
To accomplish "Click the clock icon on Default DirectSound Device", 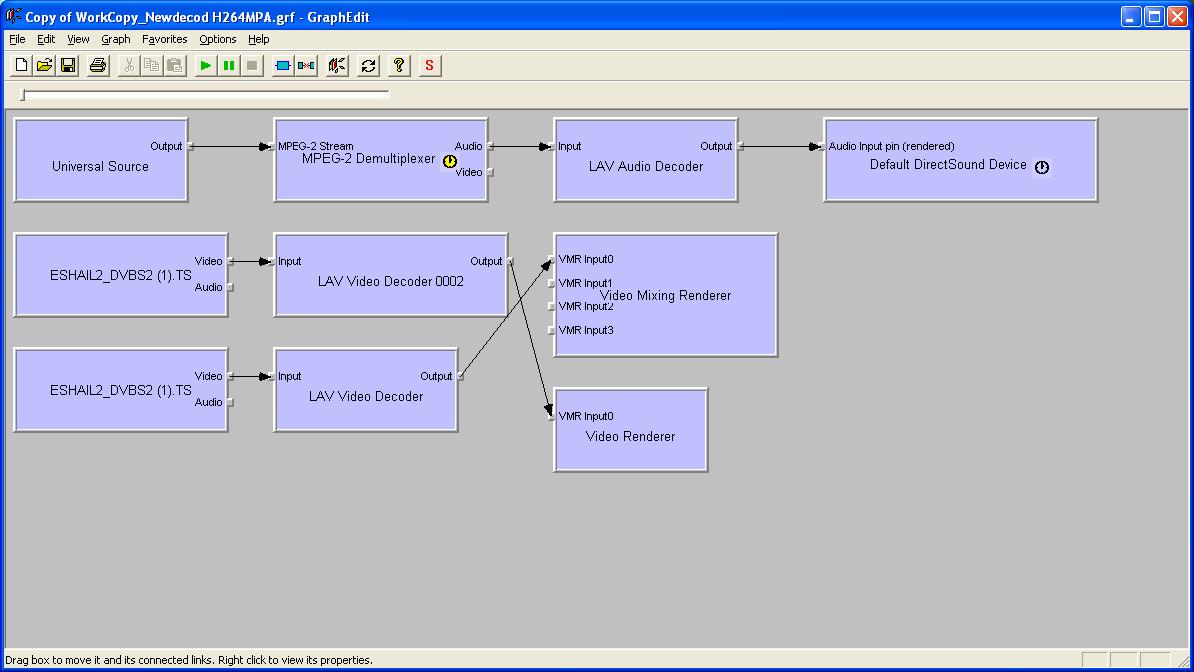I will pos(1042,167).
